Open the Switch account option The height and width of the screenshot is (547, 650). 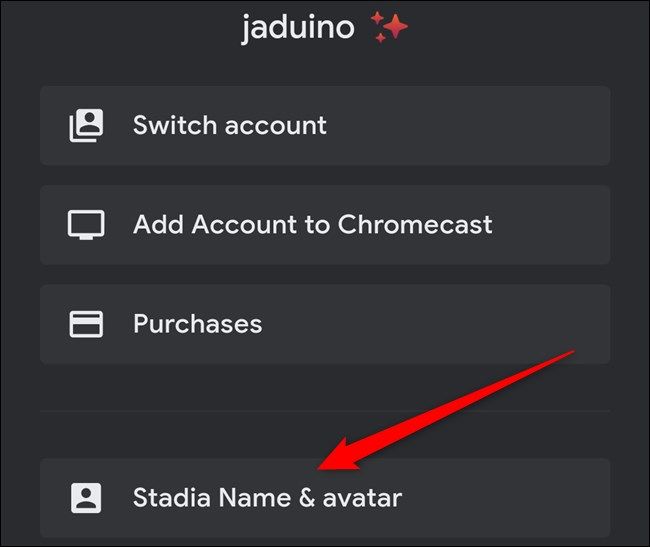point(325,125)
